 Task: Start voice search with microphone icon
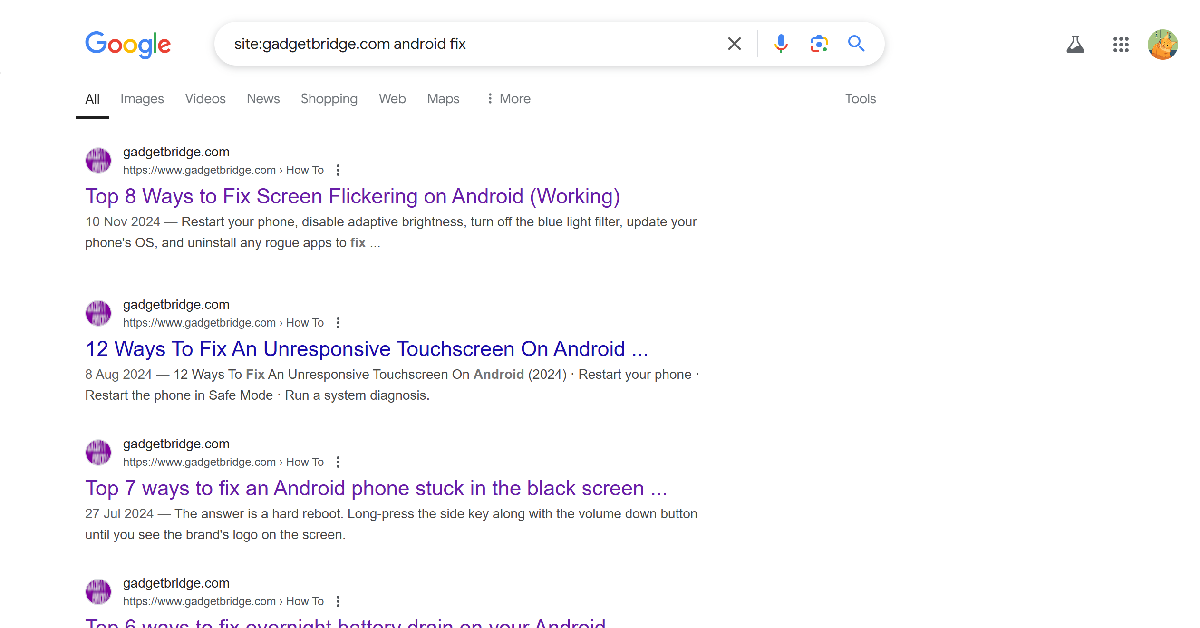tap(781, 44)
